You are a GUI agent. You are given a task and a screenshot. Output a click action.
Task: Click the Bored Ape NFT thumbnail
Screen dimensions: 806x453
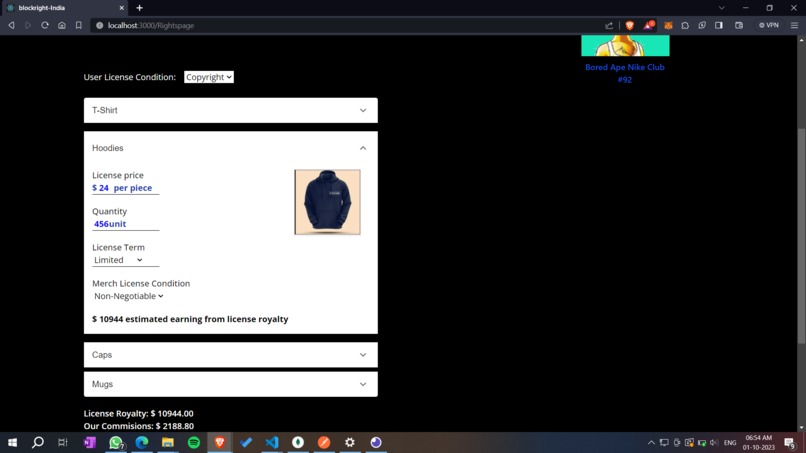coord(625,46)
